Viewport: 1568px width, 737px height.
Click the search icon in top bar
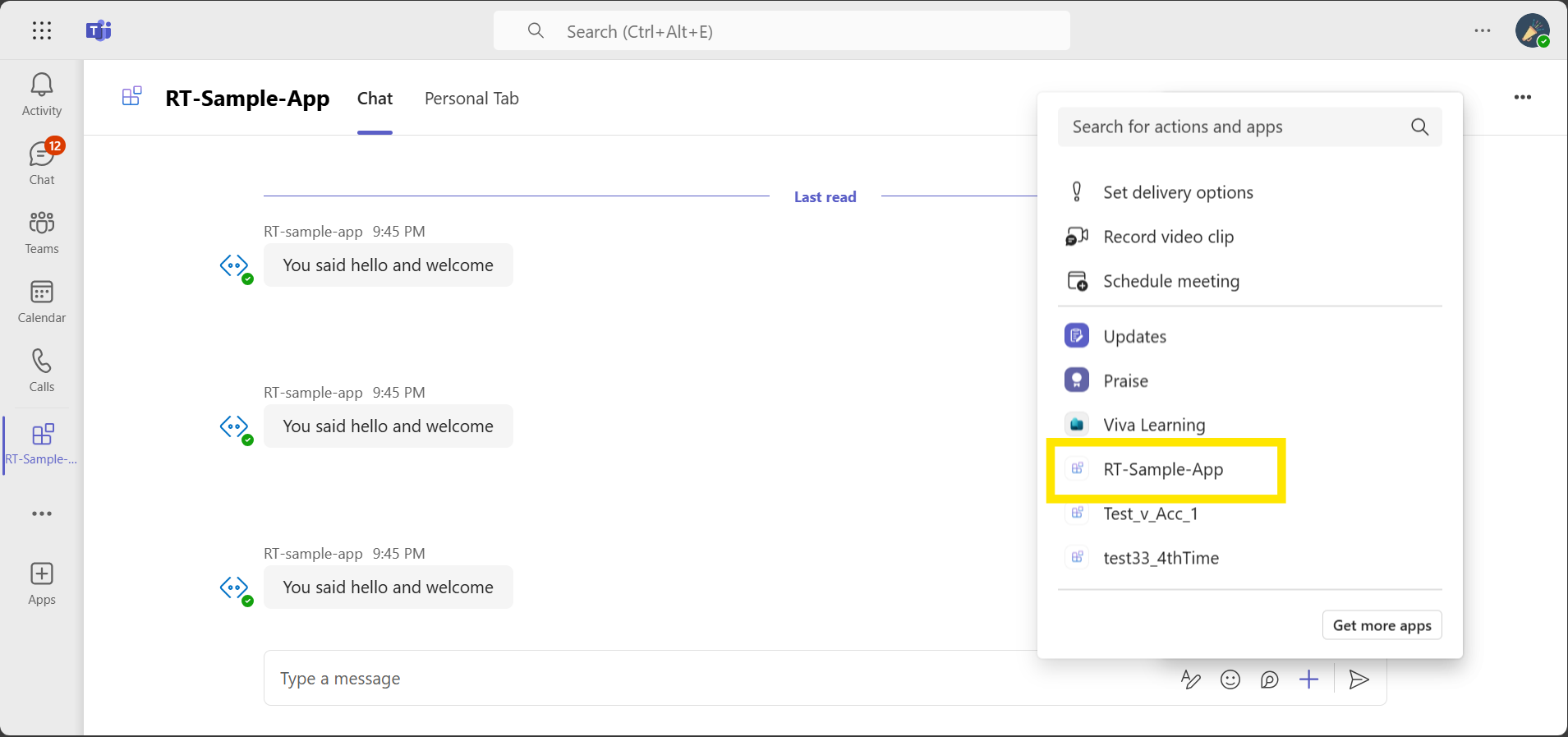(536, 31)
